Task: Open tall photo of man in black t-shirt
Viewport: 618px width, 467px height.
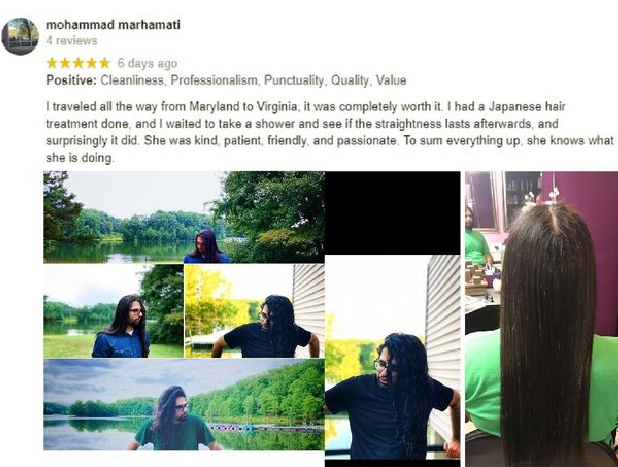Action: pyautogui.click(x=393, y=357)
